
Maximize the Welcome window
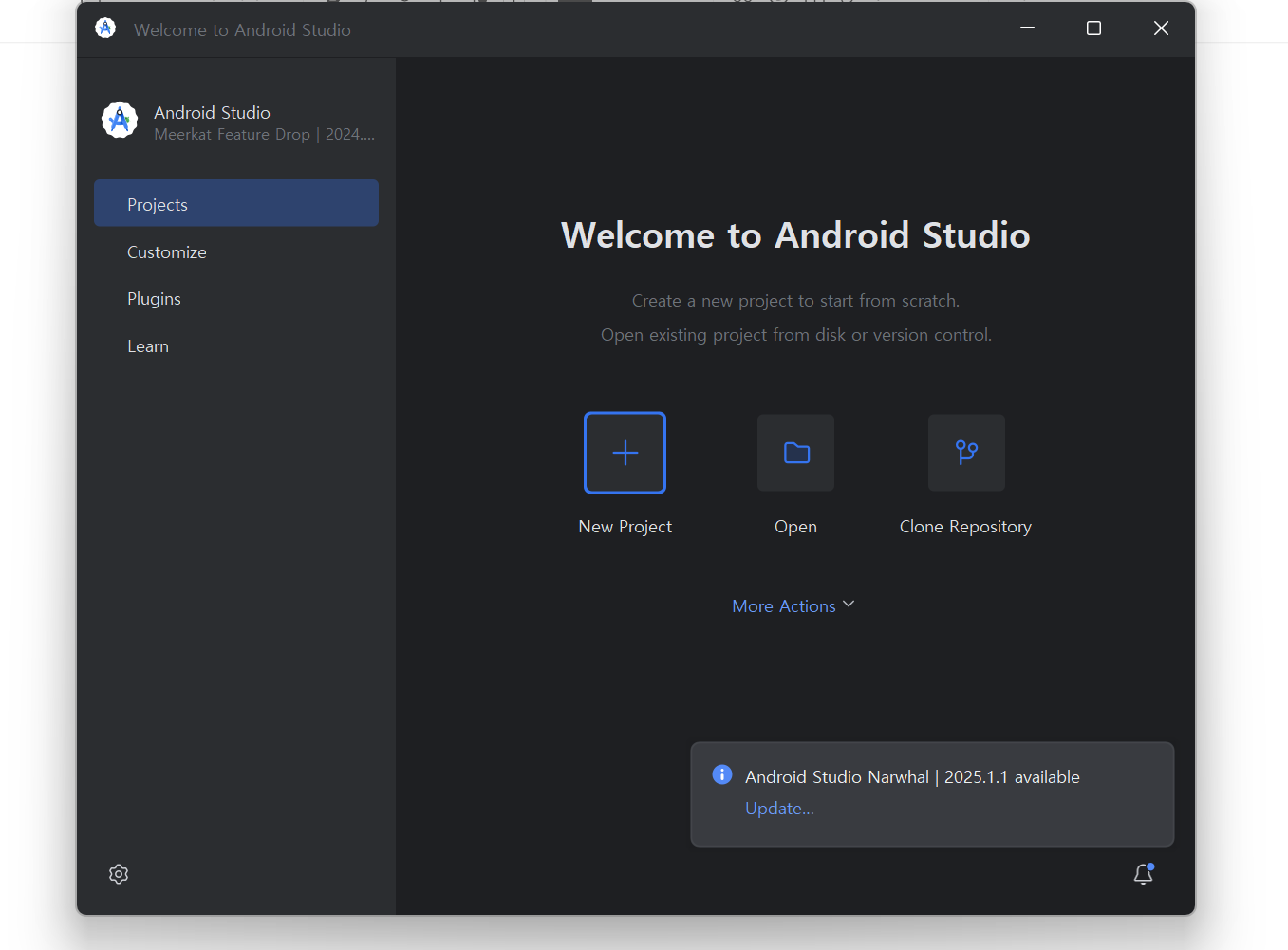click(x=1093, y=28)
